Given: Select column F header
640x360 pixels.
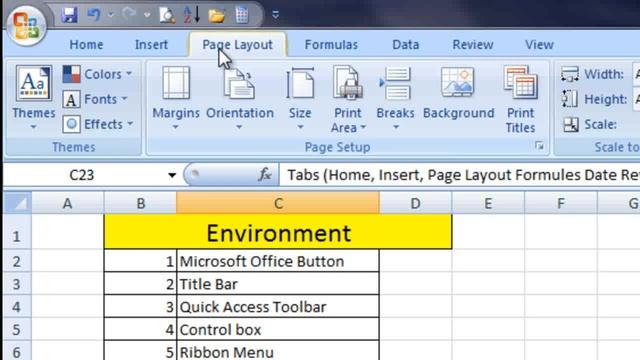Looking at the screenshot, I should (561, 203).
